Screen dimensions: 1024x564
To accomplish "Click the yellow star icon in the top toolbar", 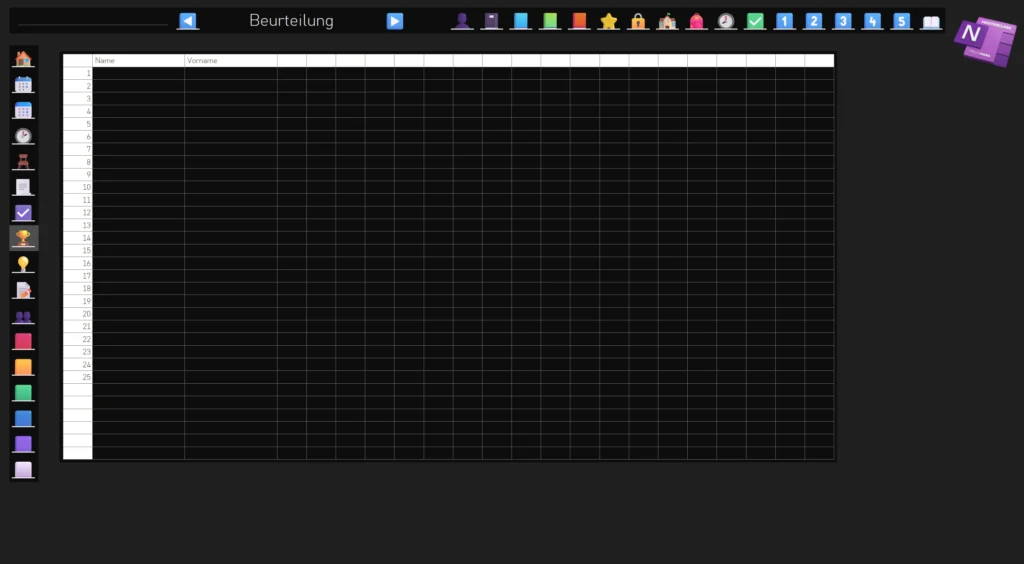I will click(x=608, y=21).
